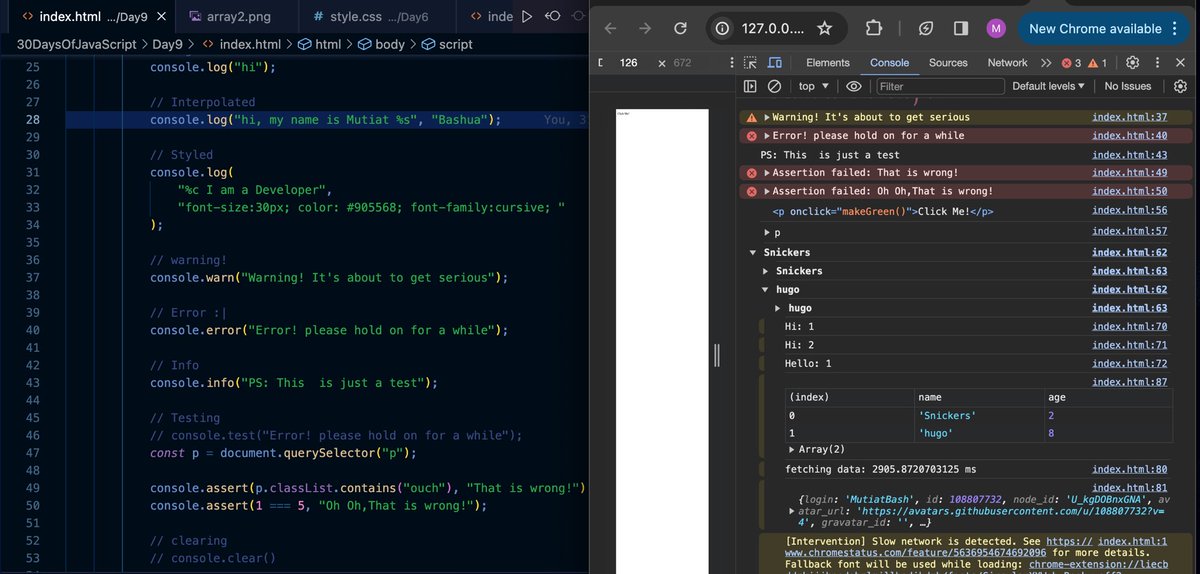This screenshot has width=1200, height=574.
Task: Open the index.html:87 source link
Action: [x=1129, y=382]
